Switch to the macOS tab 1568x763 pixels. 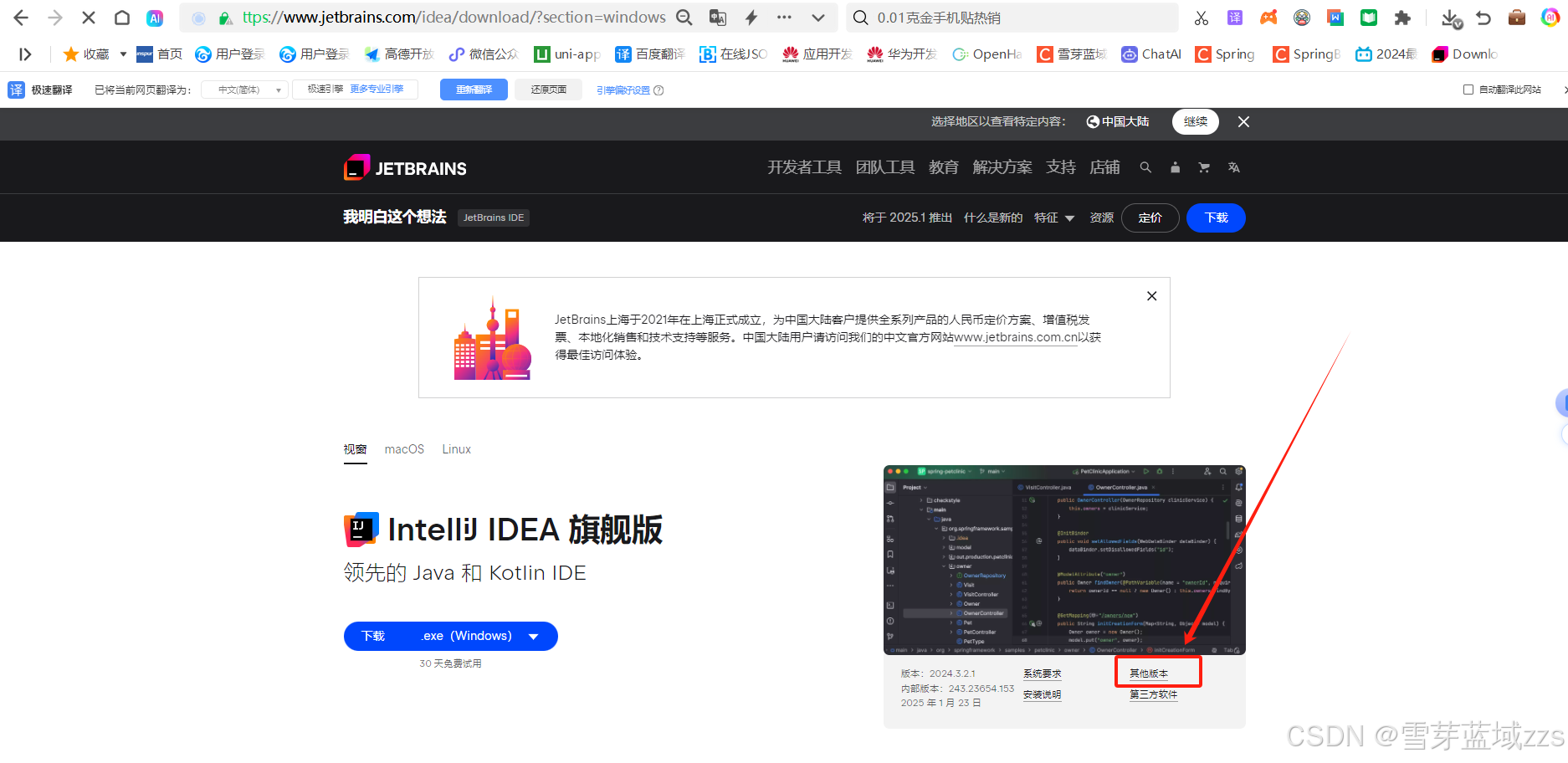pyautogui.click(x=404, y=449)
